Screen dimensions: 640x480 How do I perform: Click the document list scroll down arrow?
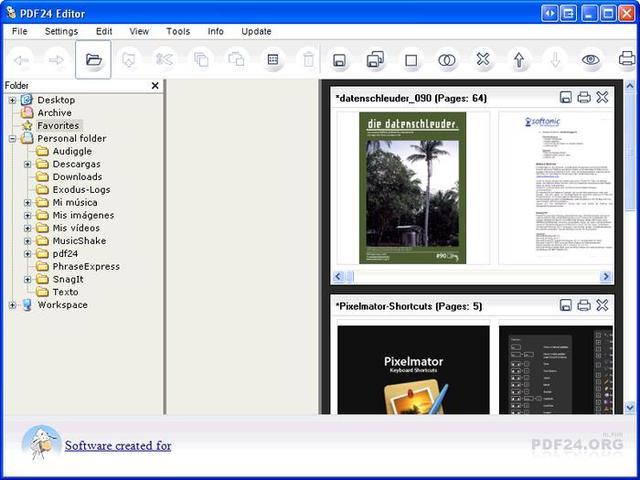630,407
